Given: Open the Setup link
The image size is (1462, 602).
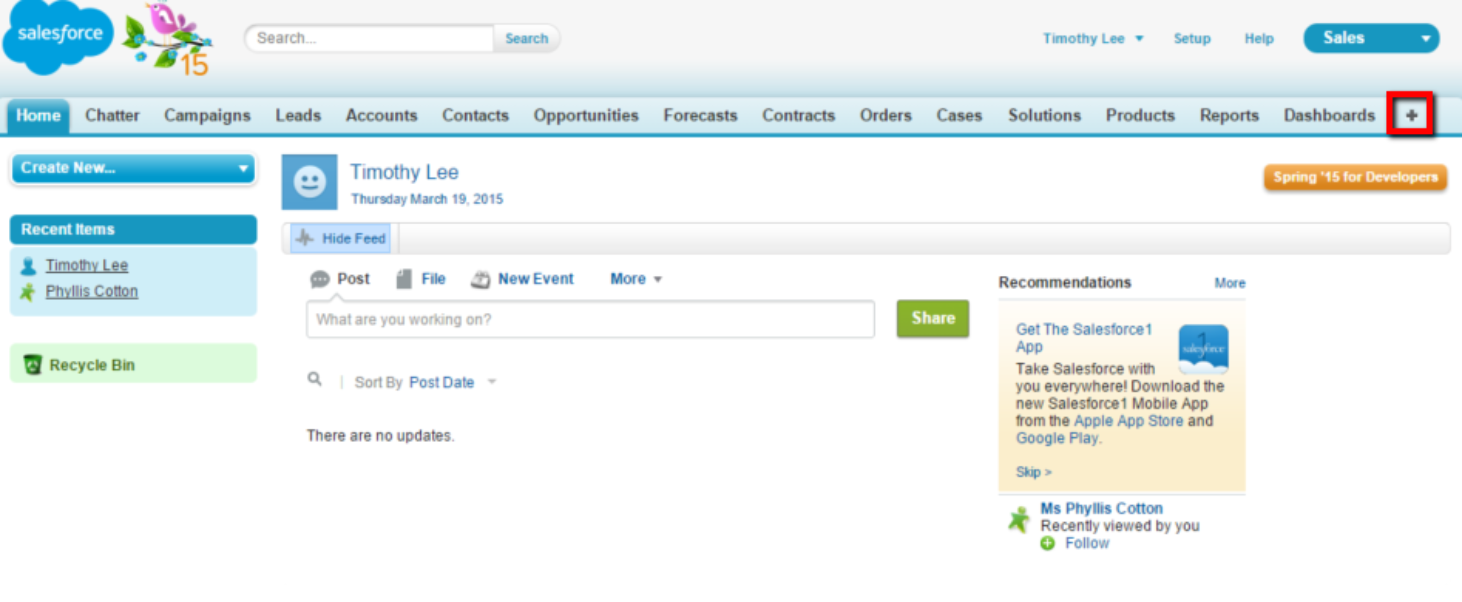Looking at the screenshot, I should tap(1192, 39).
